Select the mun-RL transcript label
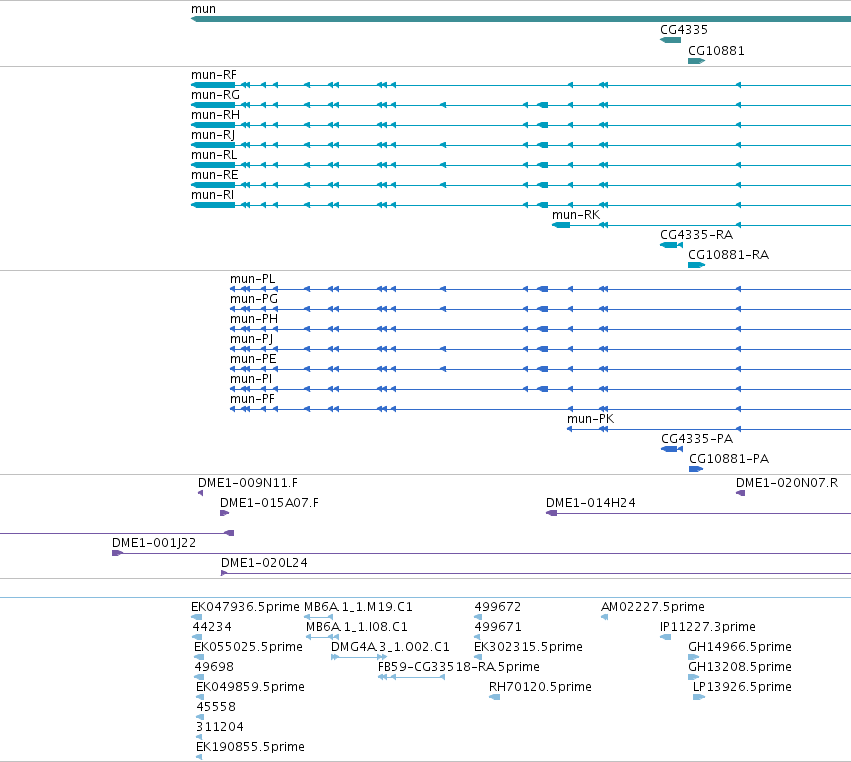This screenshot has width=851, height=762. (x=214, y=155)
